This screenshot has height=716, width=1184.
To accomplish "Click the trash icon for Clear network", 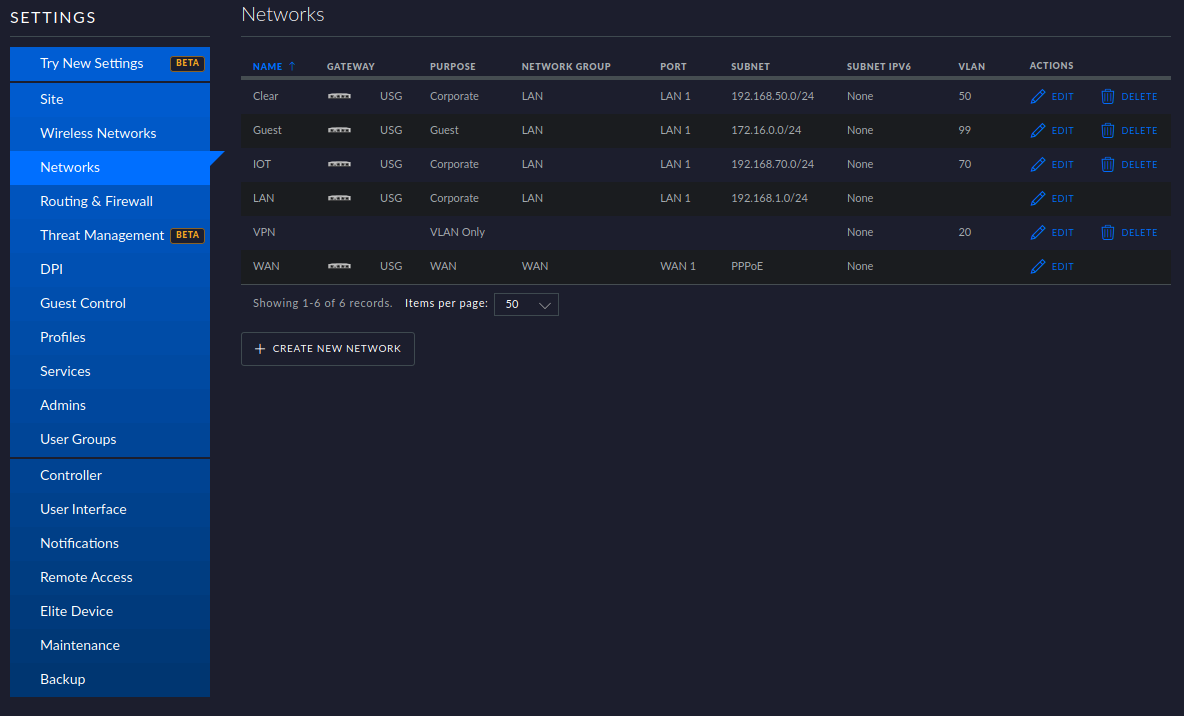I will [x=1108, y=97].
